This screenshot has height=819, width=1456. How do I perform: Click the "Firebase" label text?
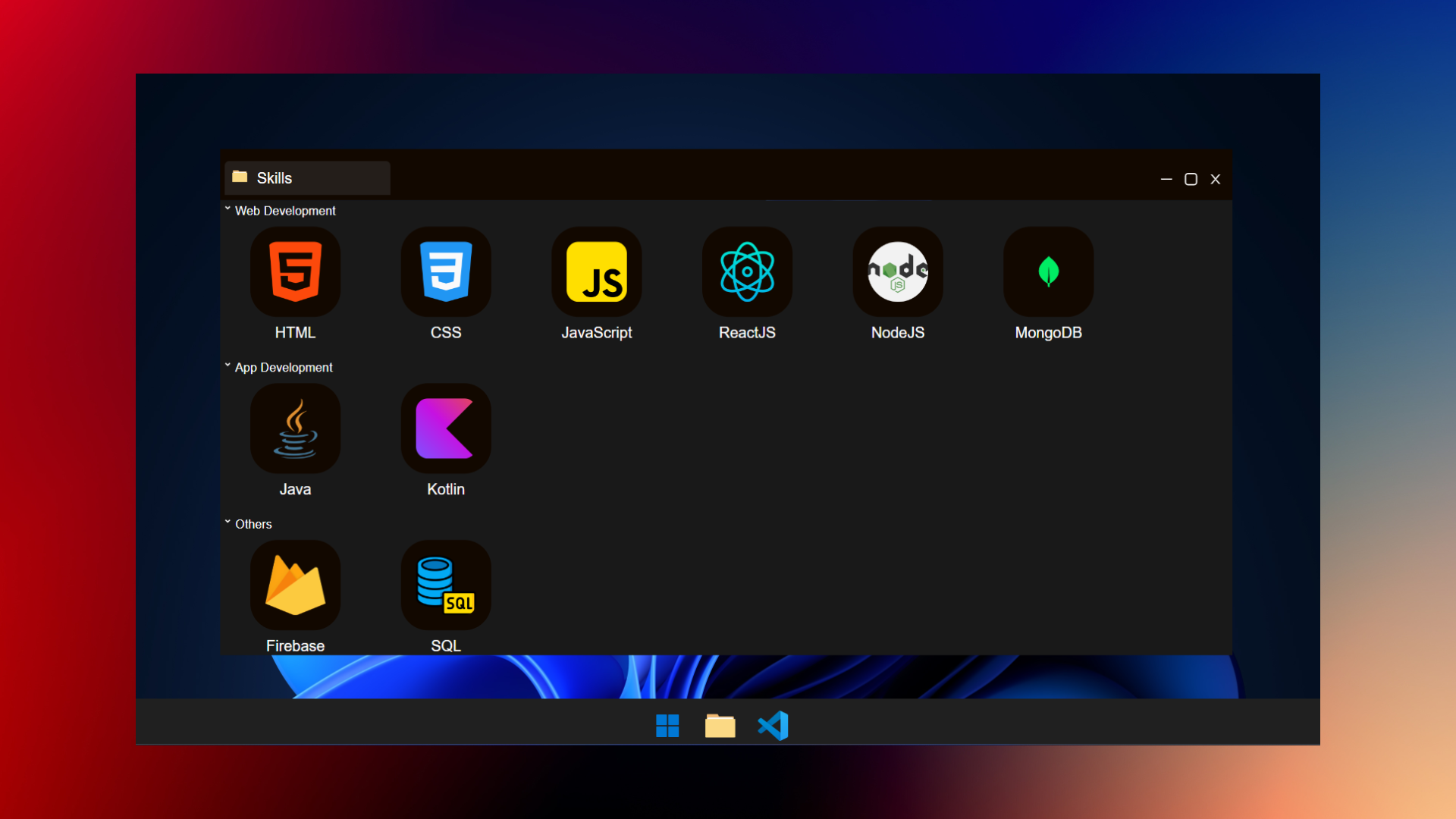point(295,646)
